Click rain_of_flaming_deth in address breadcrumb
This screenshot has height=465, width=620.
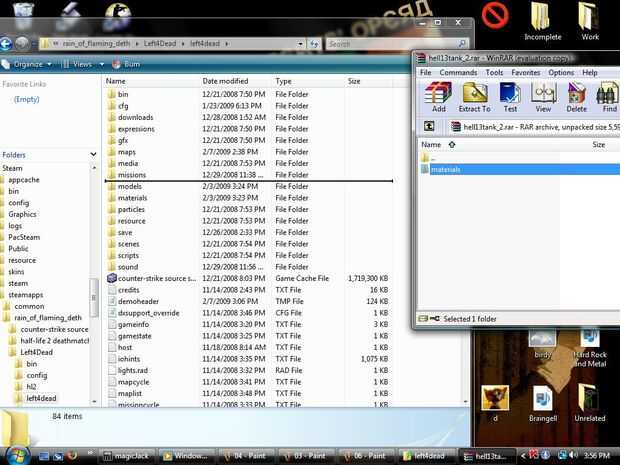[96, 43]
